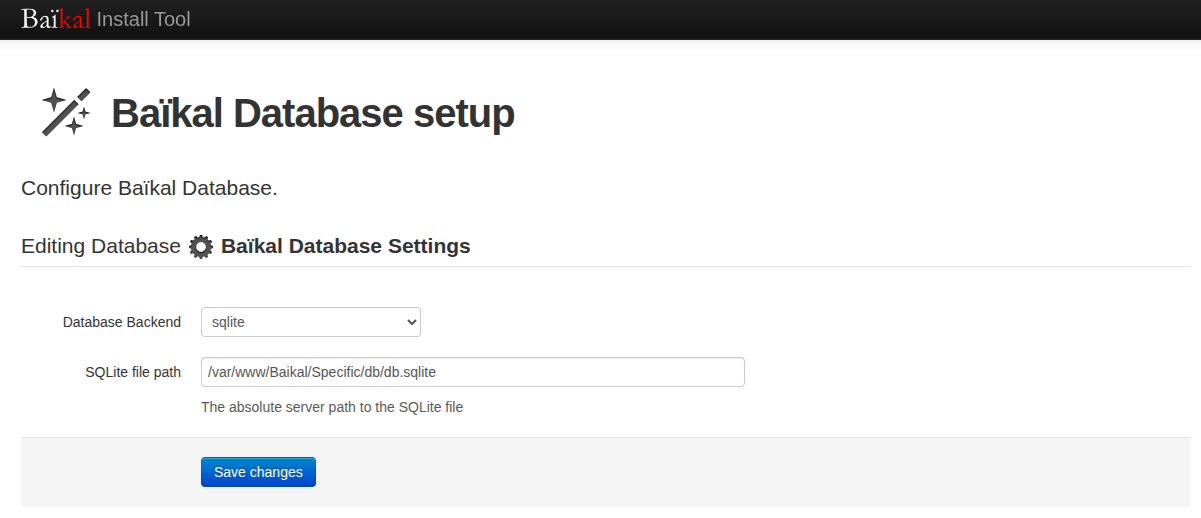1201x518 pixels.
Task: Click the Editing Database section text
Action: (x=100, y=246)
